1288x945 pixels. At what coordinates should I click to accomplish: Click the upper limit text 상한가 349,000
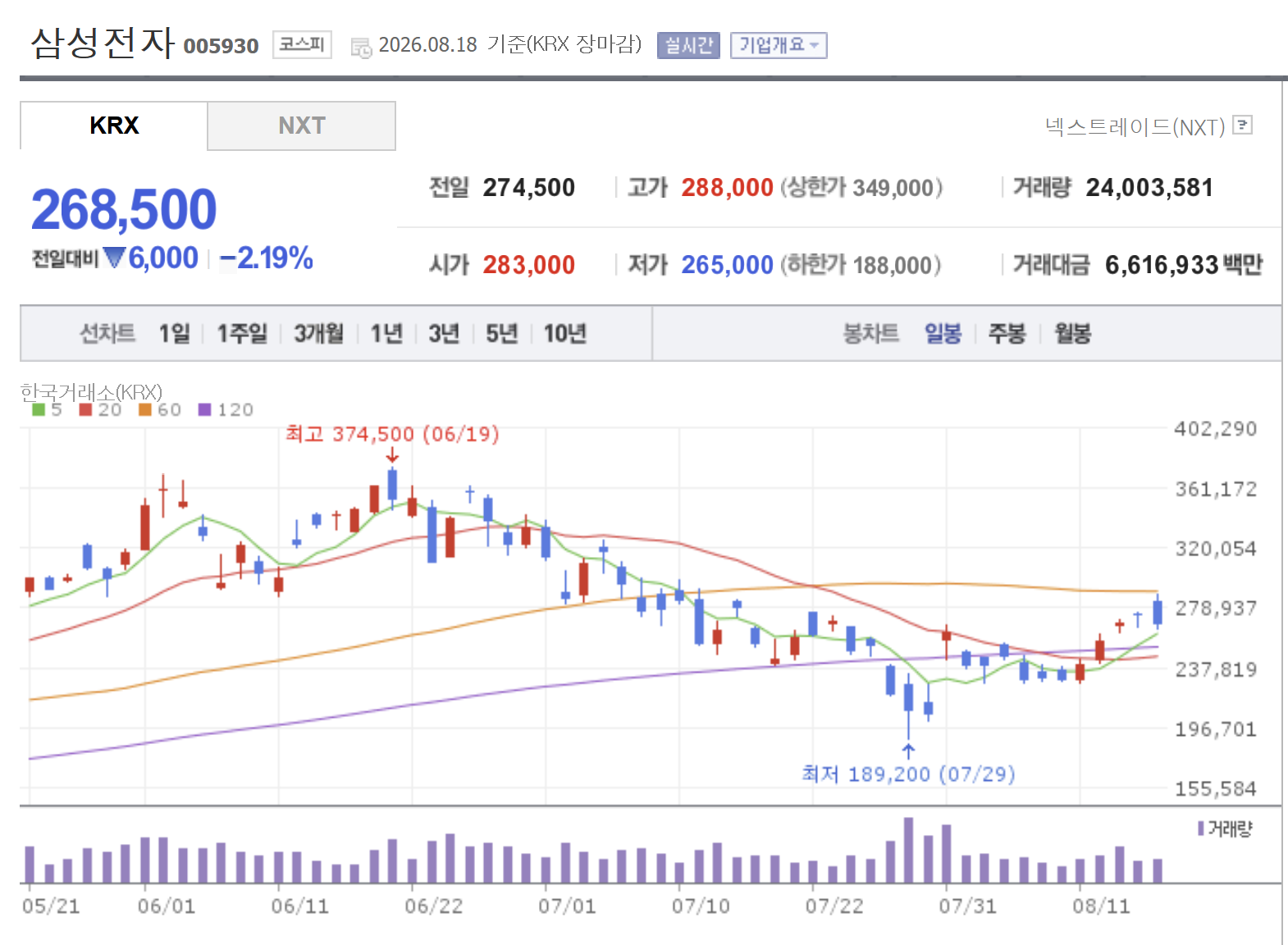(861, 188)
